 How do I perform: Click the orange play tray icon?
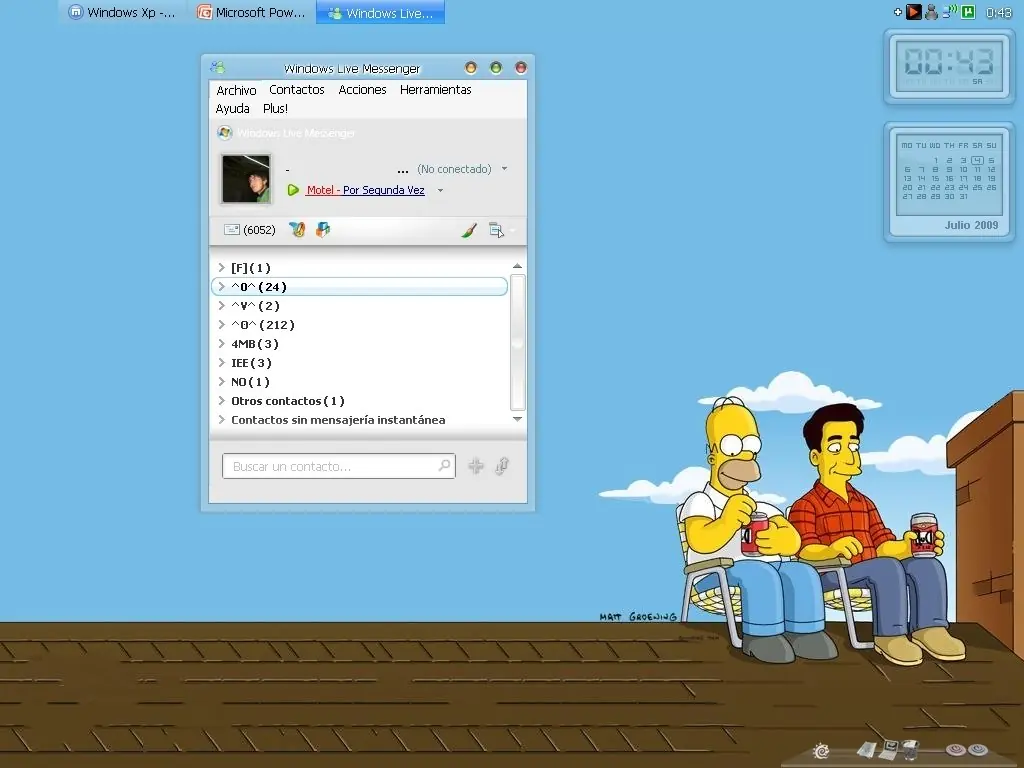[x=914, y=12]
